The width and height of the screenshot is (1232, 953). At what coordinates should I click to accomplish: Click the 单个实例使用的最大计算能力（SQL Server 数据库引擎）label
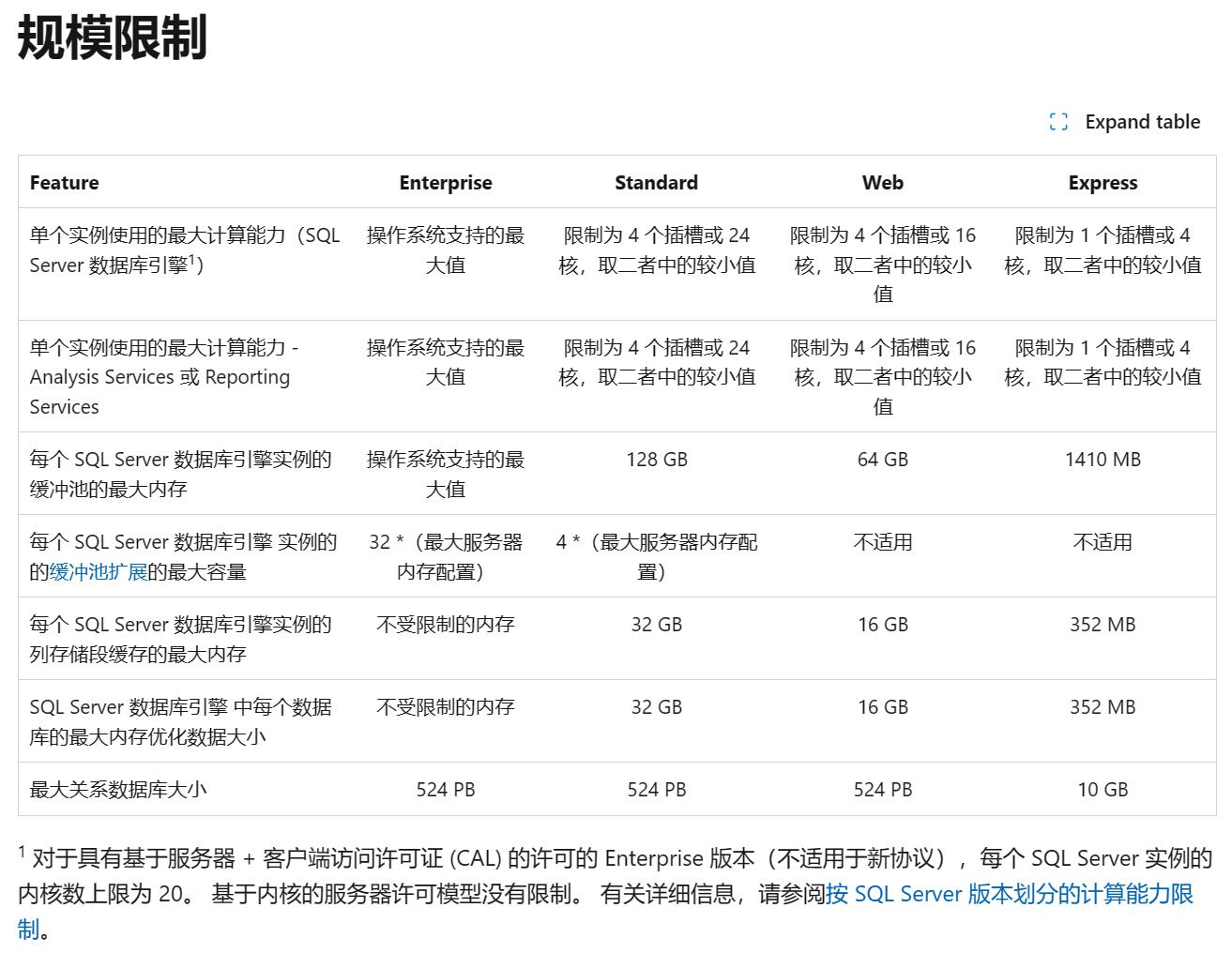click(185, 250)
